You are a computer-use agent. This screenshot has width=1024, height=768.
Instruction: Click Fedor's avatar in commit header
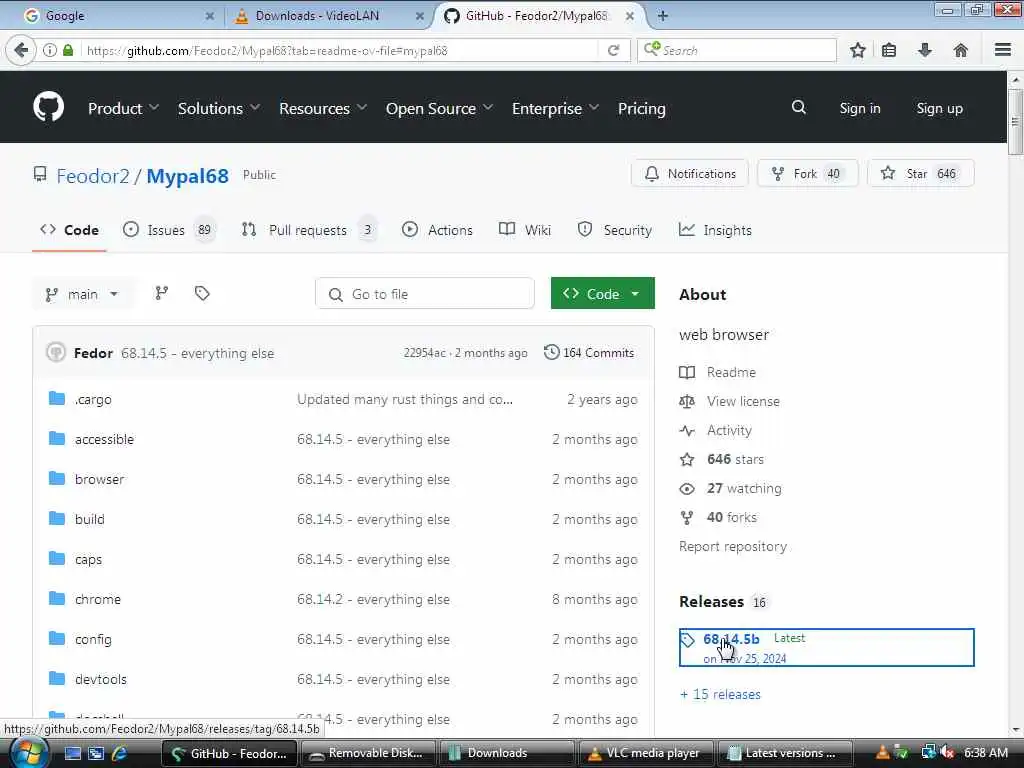click(x=56, y=353)
